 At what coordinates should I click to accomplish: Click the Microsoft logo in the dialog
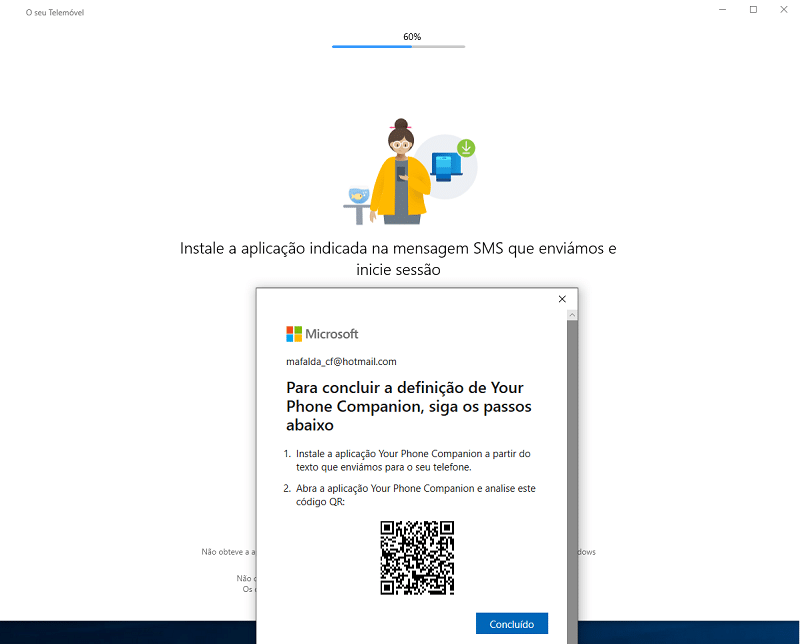(x=322, y=334)
